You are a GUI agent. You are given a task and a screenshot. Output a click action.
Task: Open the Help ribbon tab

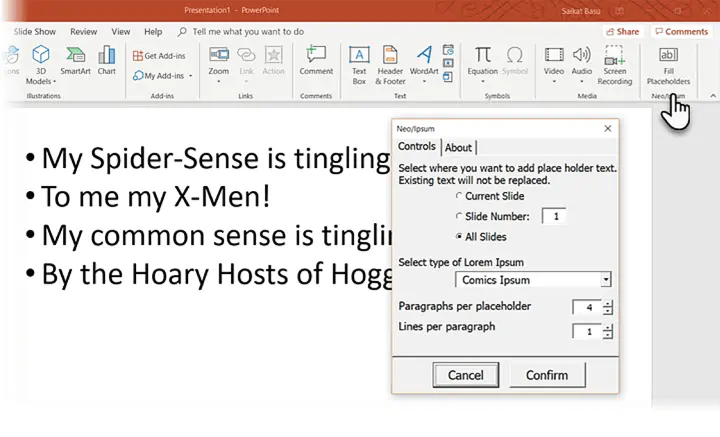point(153,32)
